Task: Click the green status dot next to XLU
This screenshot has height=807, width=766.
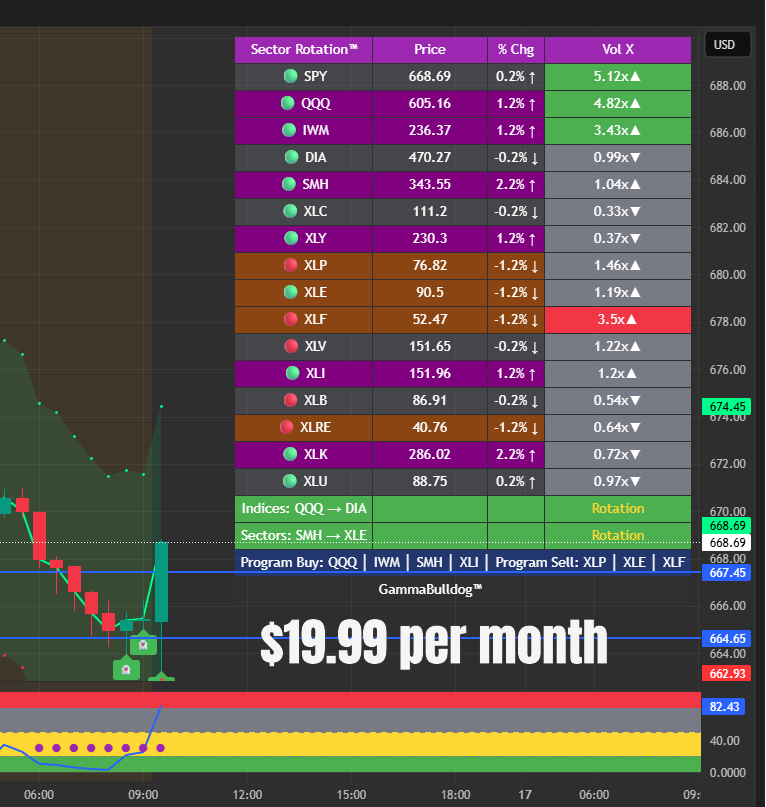Action: (290, 481)
